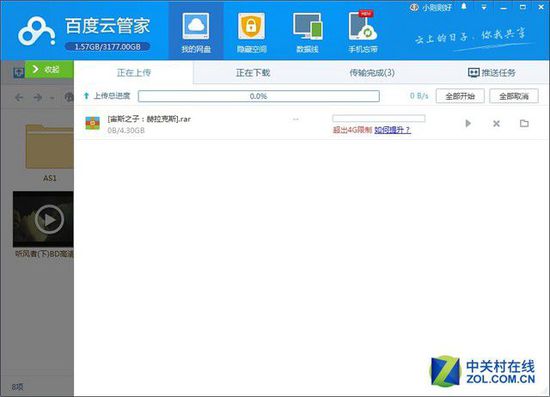
Task: Switch to 正在下载 tab
Action: point(253,73)
